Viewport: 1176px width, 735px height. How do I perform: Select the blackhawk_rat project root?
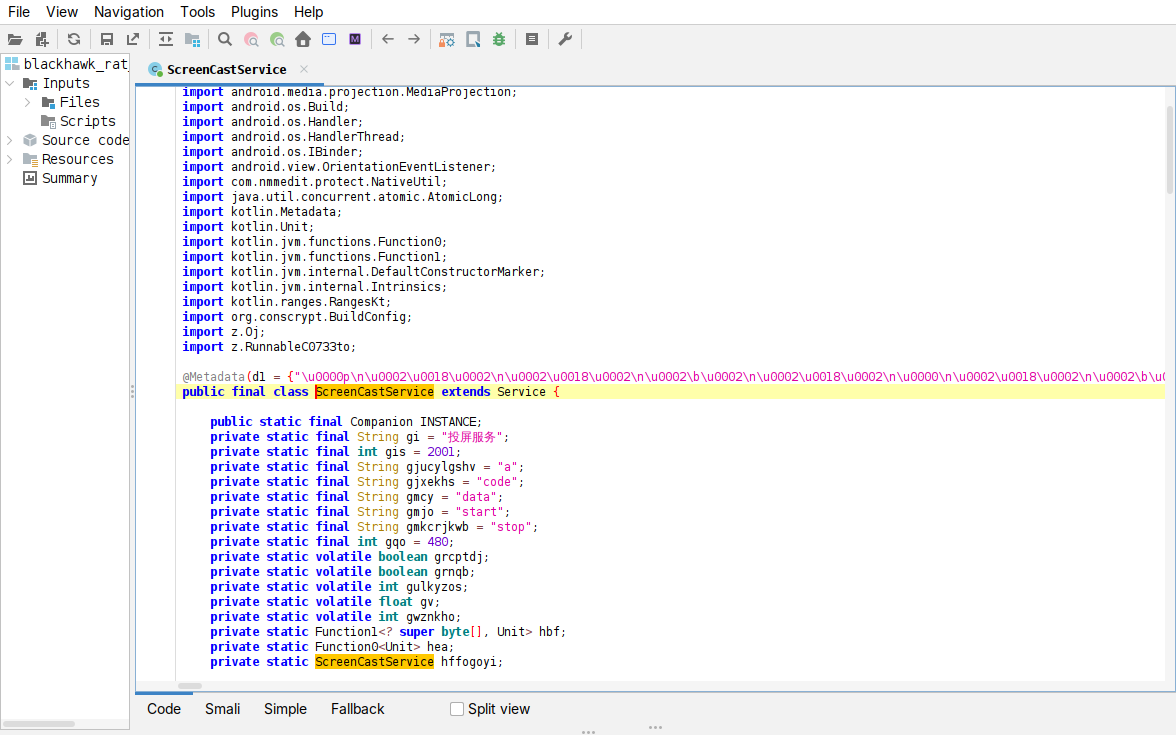(75, 64)
